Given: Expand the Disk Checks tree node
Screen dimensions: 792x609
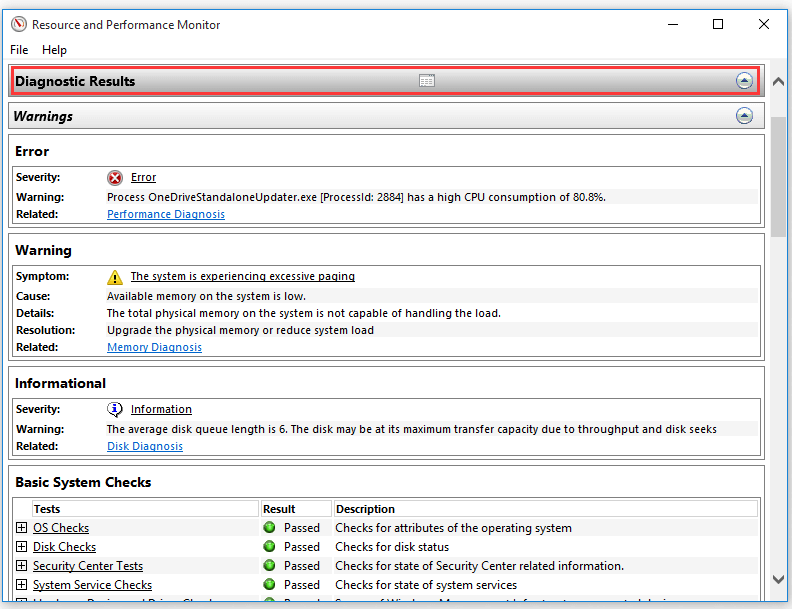Looking at the screenshot, I should 21,546.
